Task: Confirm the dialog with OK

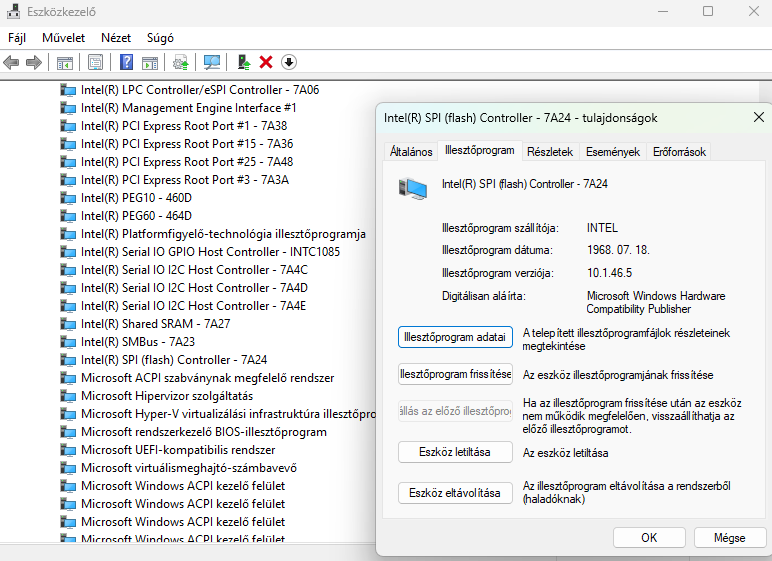Action: pos(649,538)
